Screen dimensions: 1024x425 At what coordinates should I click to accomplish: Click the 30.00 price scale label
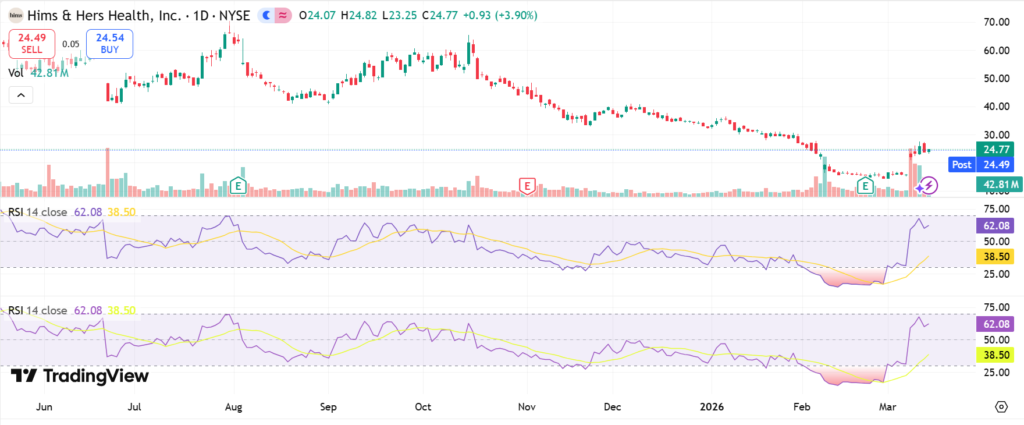coord(998,135)
